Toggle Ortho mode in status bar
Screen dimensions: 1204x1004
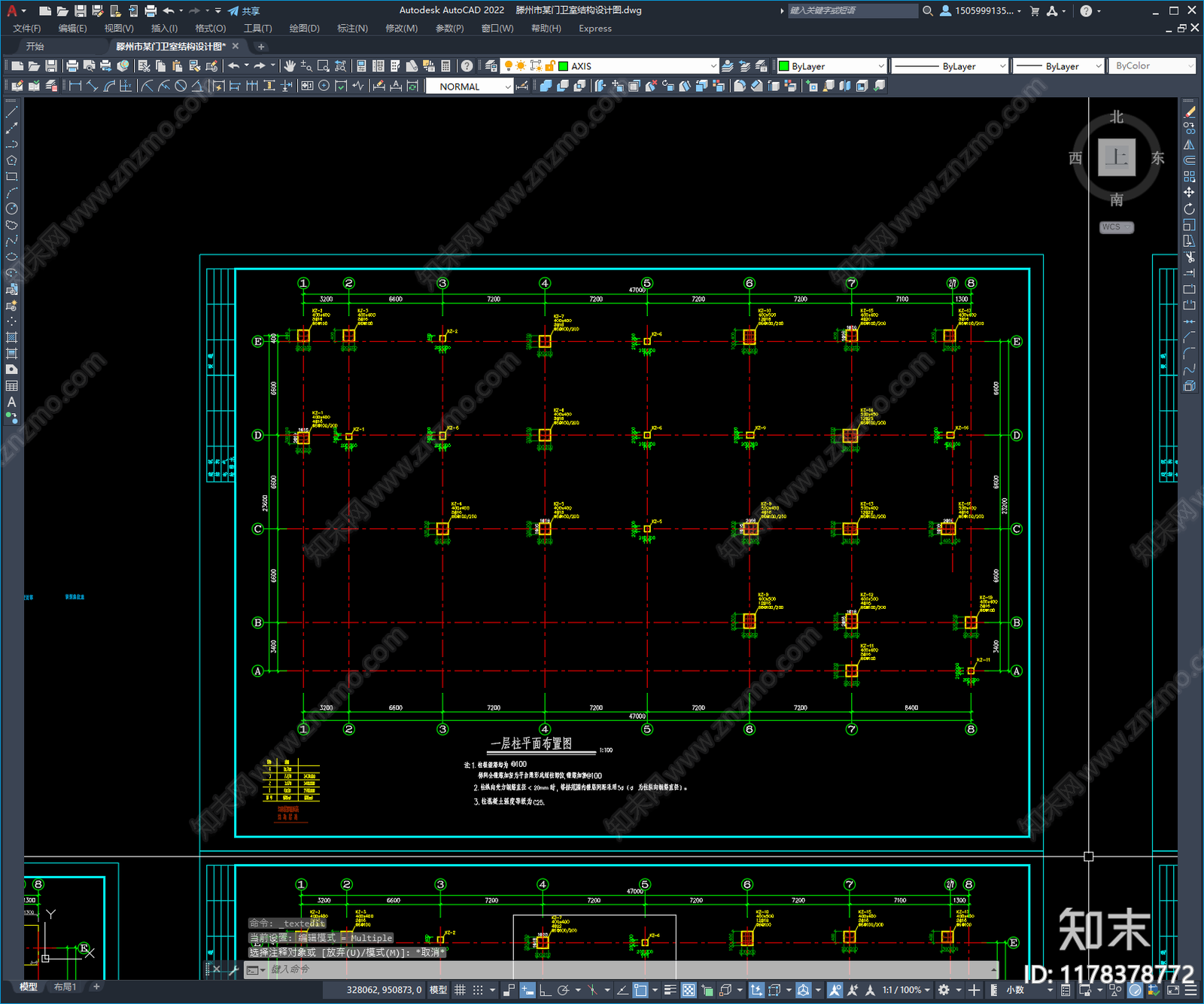(x=545, y=990)
